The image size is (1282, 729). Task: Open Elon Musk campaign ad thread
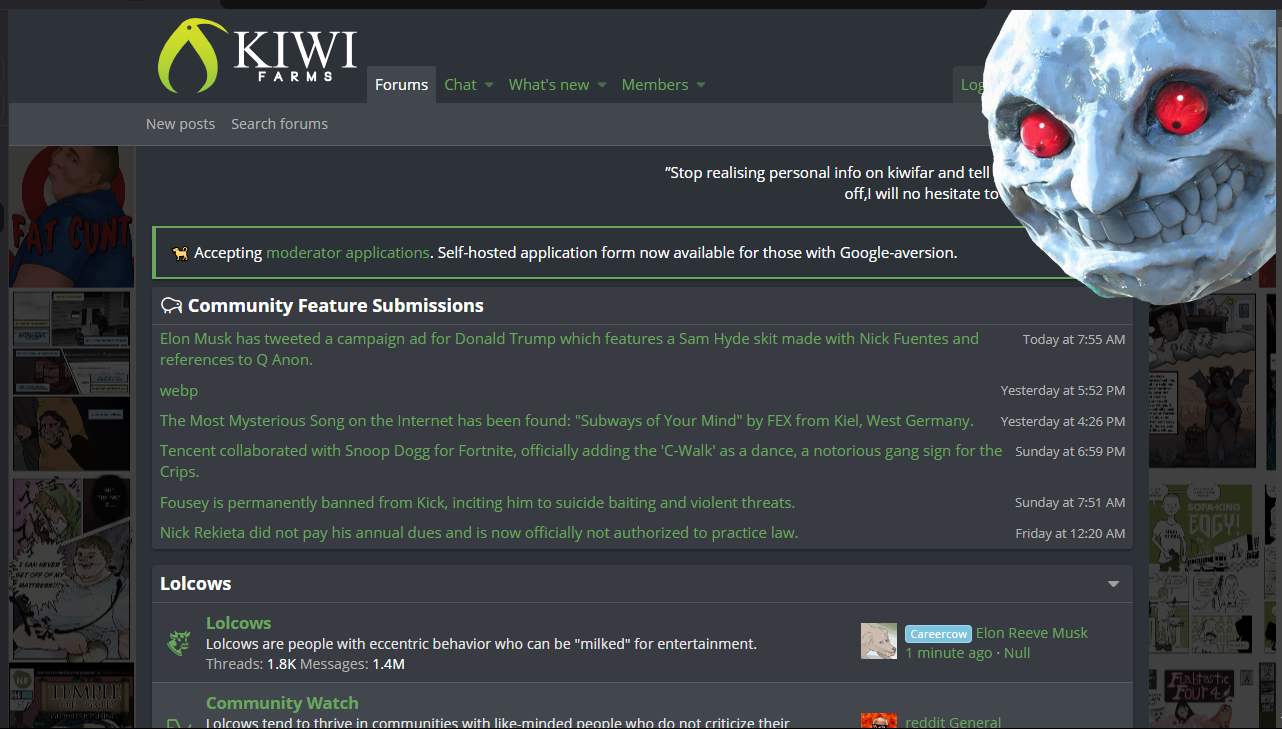(x=569, y=349)
